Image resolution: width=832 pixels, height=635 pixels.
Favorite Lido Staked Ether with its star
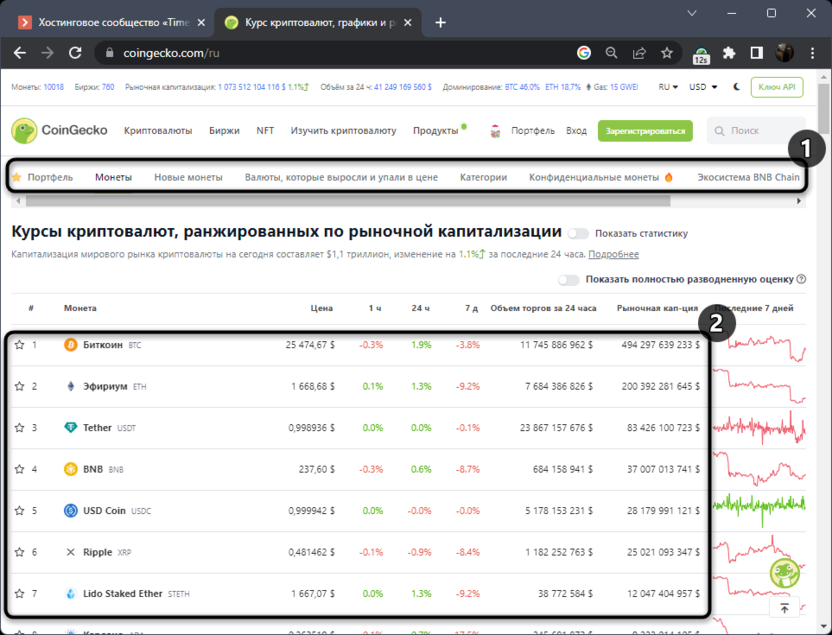pyautogui.click(x=20, y=594)
